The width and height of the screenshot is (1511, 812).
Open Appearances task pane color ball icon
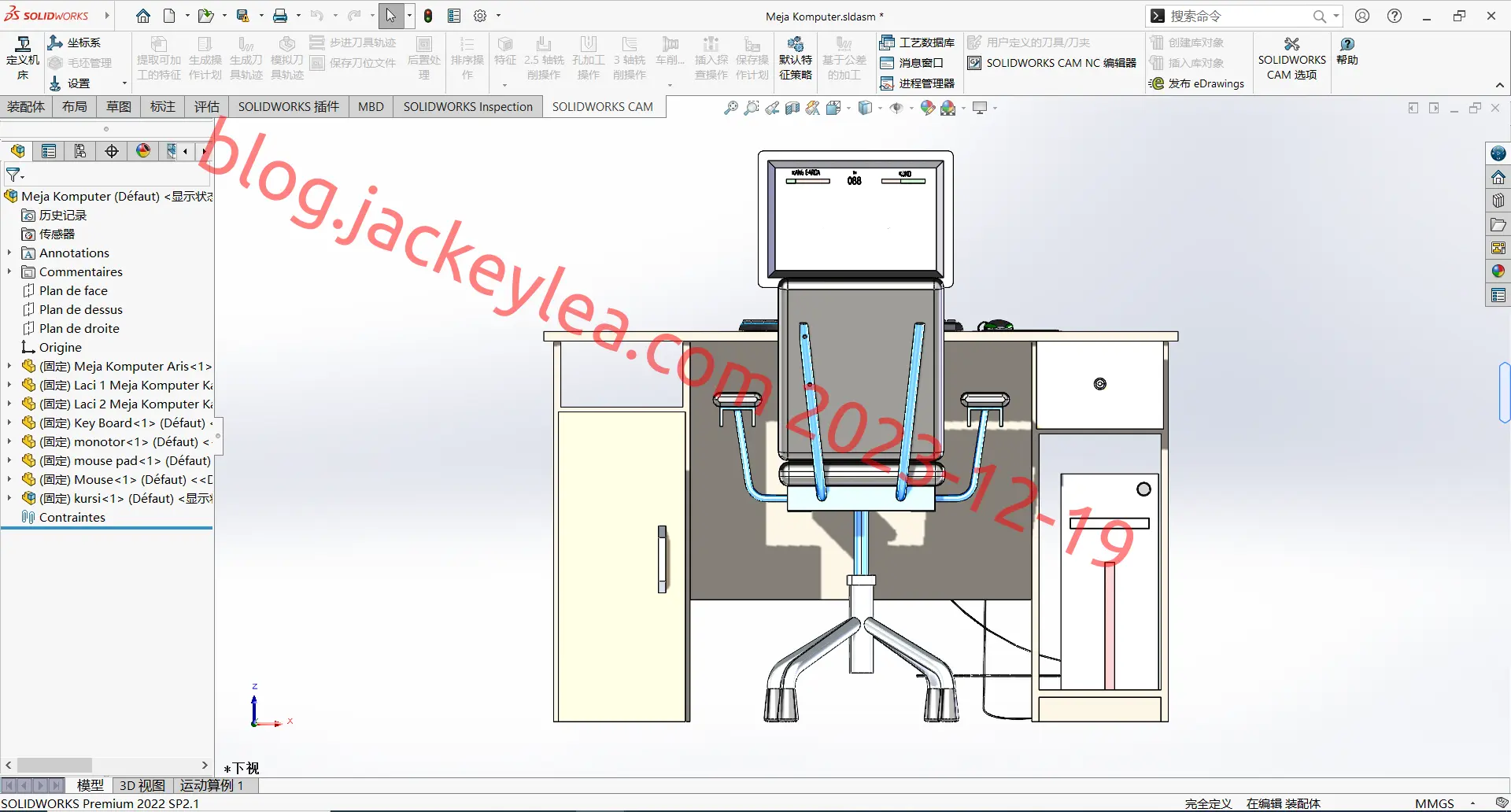coord(1498,271)
